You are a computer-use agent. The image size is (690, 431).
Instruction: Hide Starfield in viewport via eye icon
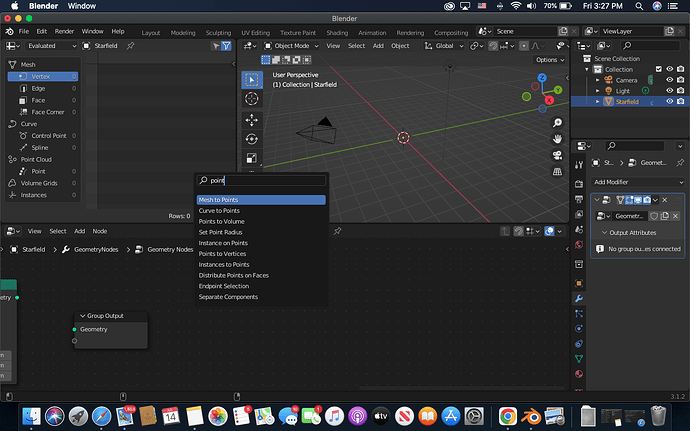[x=670, y=101]
